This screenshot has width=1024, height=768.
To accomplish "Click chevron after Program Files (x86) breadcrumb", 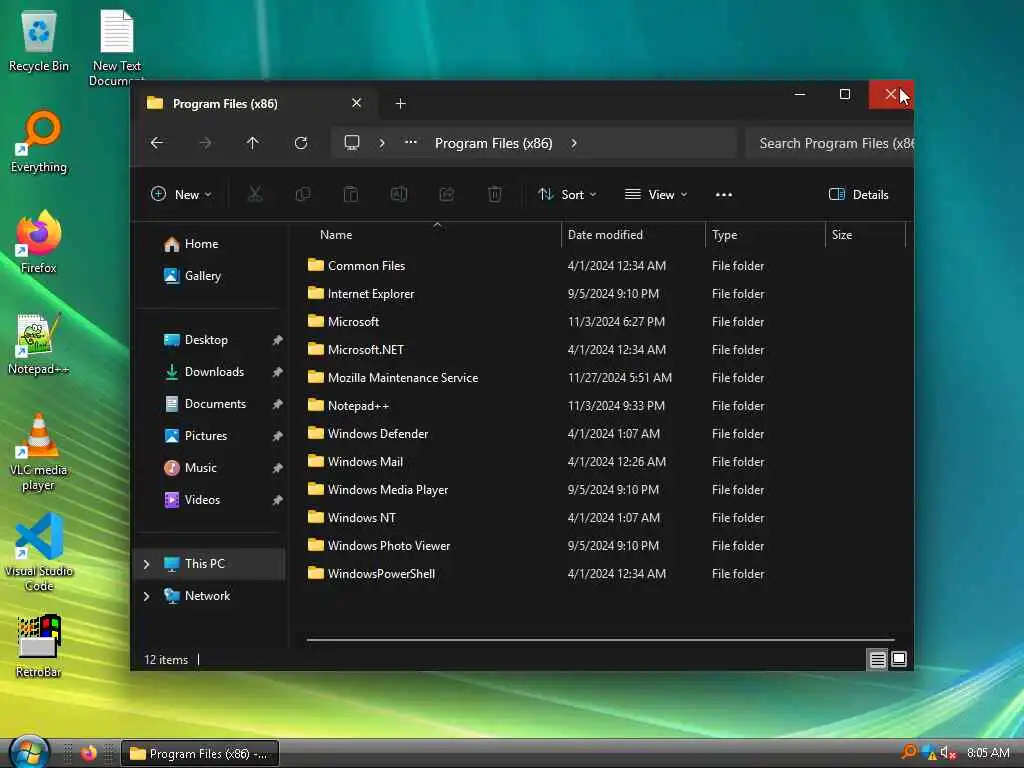I will tap(573, 143).
